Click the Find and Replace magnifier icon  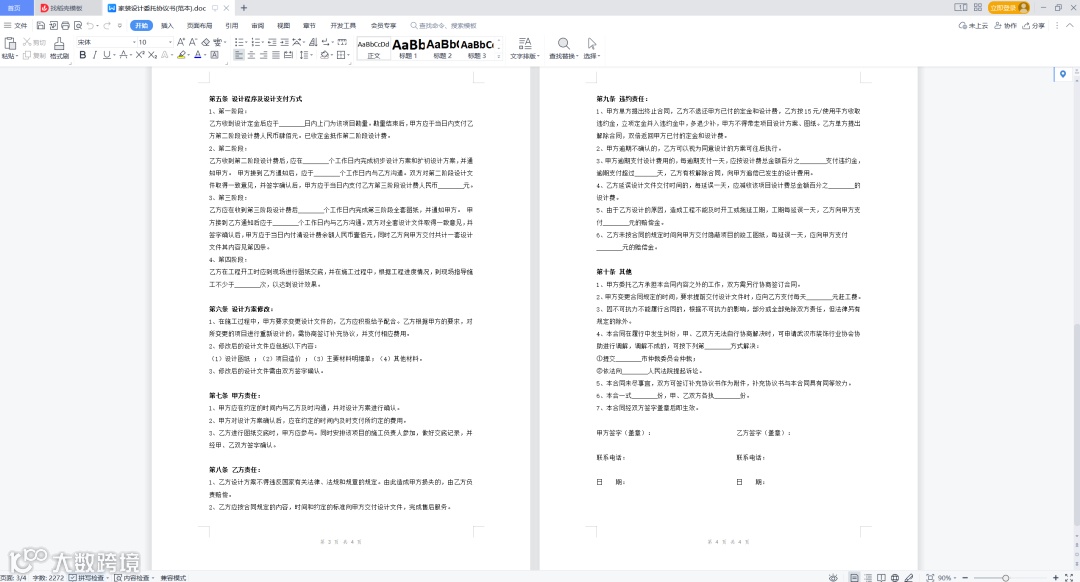pos(563,44)
